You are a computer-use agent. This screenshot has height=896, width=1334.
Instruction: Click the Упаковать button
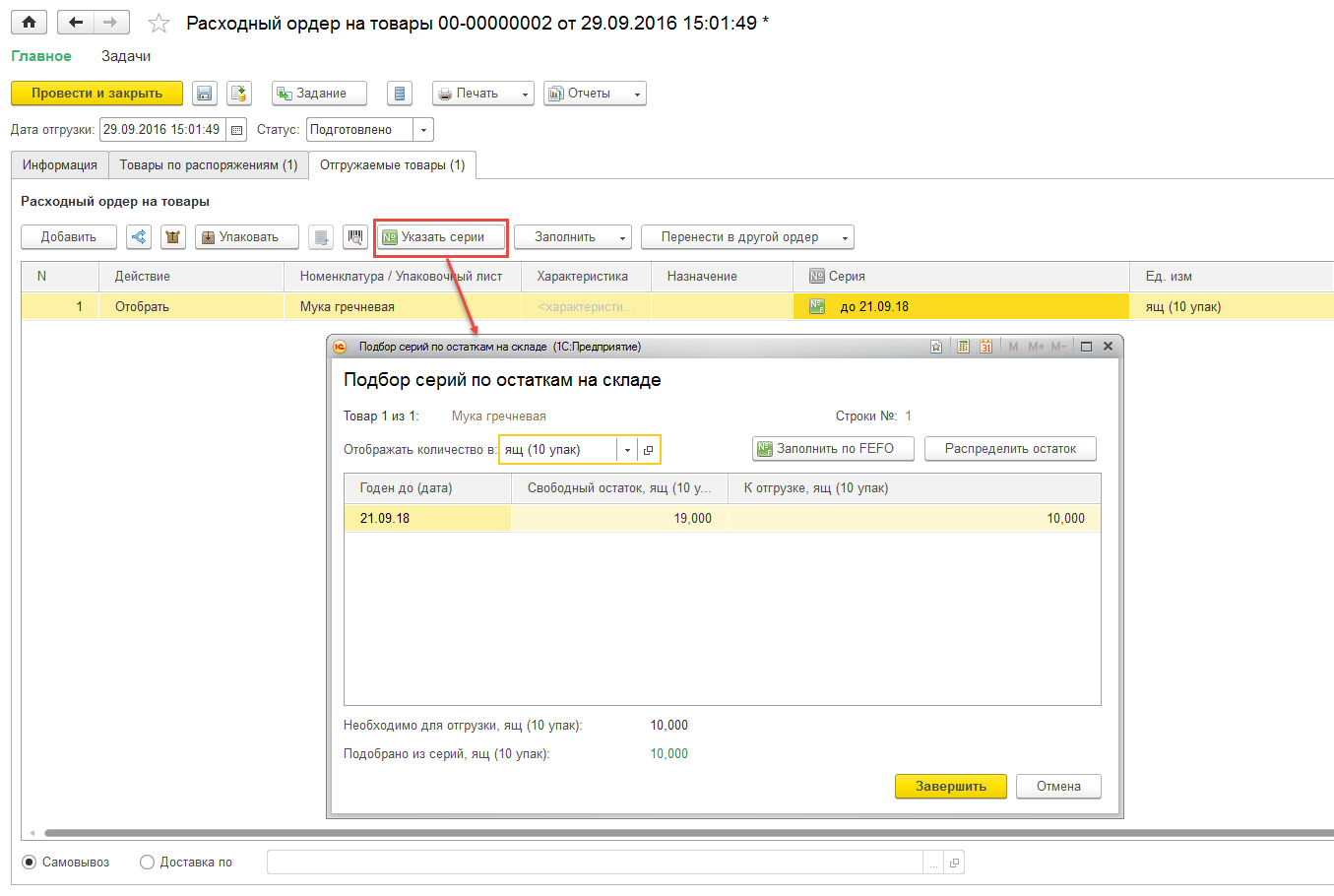click(x=247, y=237)
